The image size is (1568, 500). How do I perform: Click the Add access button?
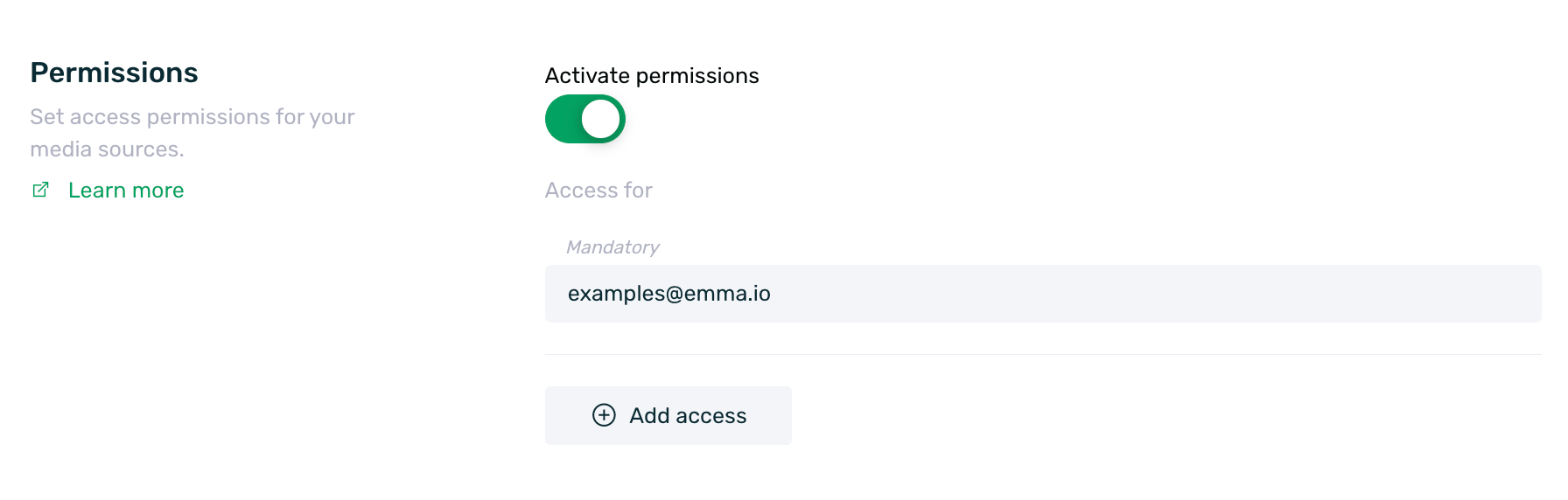coord(668,415)
